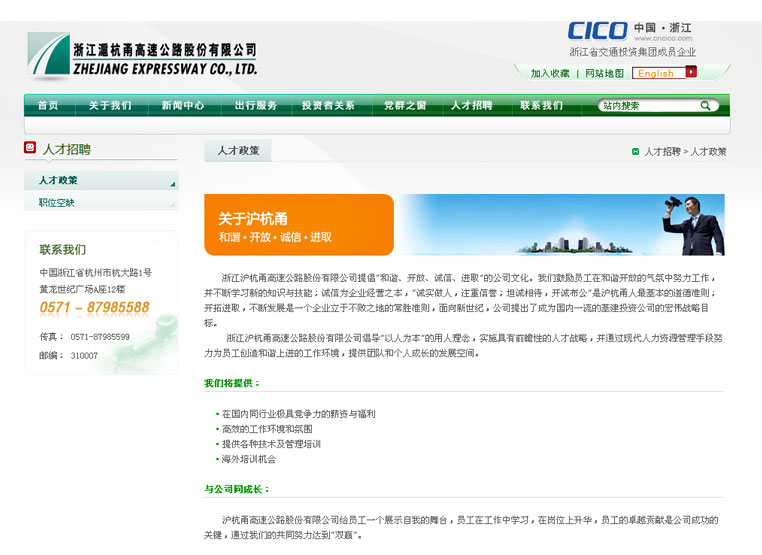Click the small arrow on 人才政策 sidebar item
The image size is (762, 555).
click(x=173, y=185)
